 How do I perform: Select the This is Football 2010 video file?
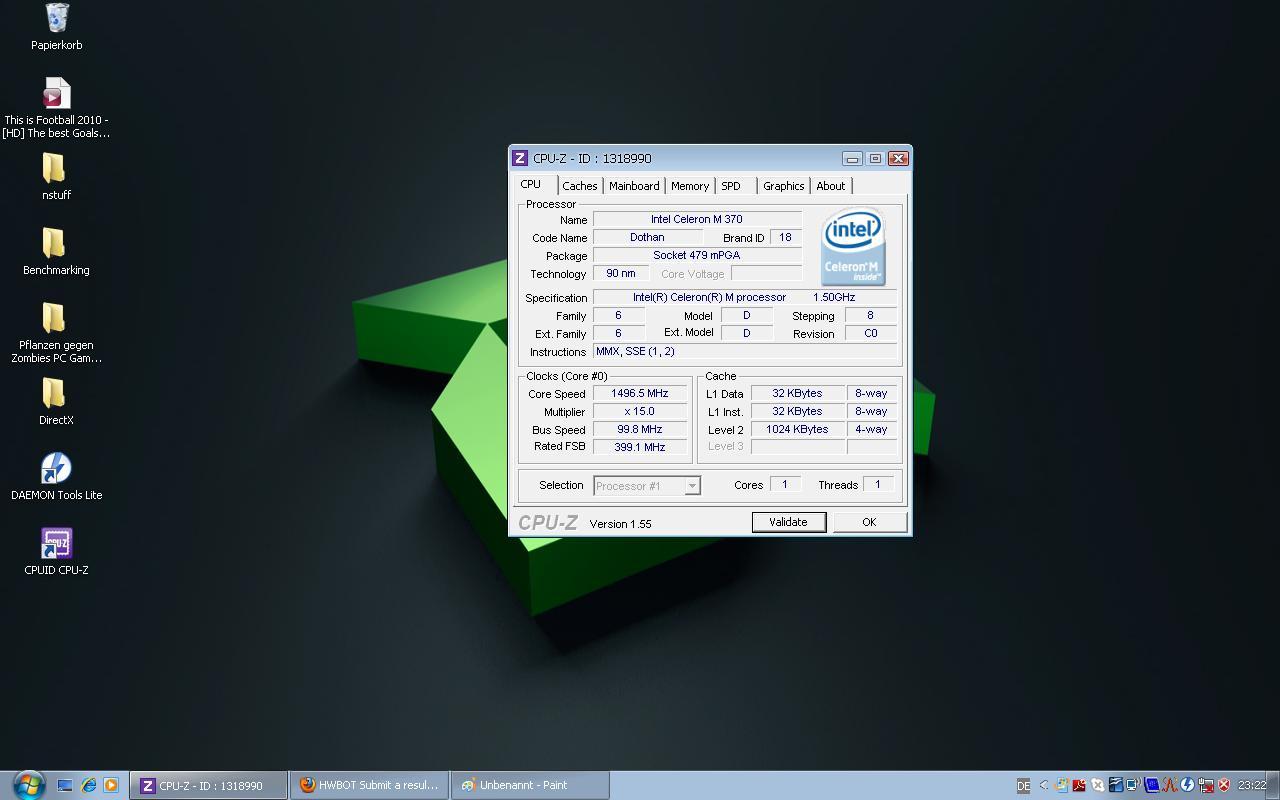tap(56, 108)
